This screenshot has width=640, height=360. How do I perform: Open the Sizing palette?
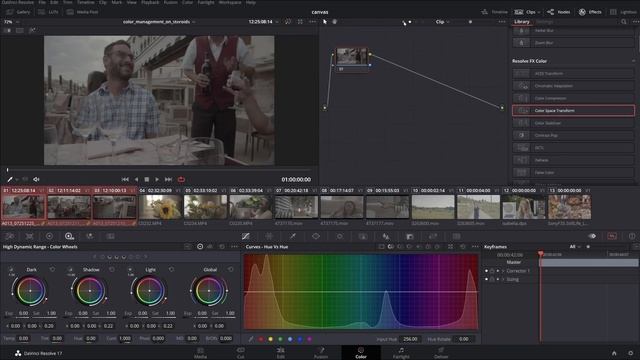(433, 236)
